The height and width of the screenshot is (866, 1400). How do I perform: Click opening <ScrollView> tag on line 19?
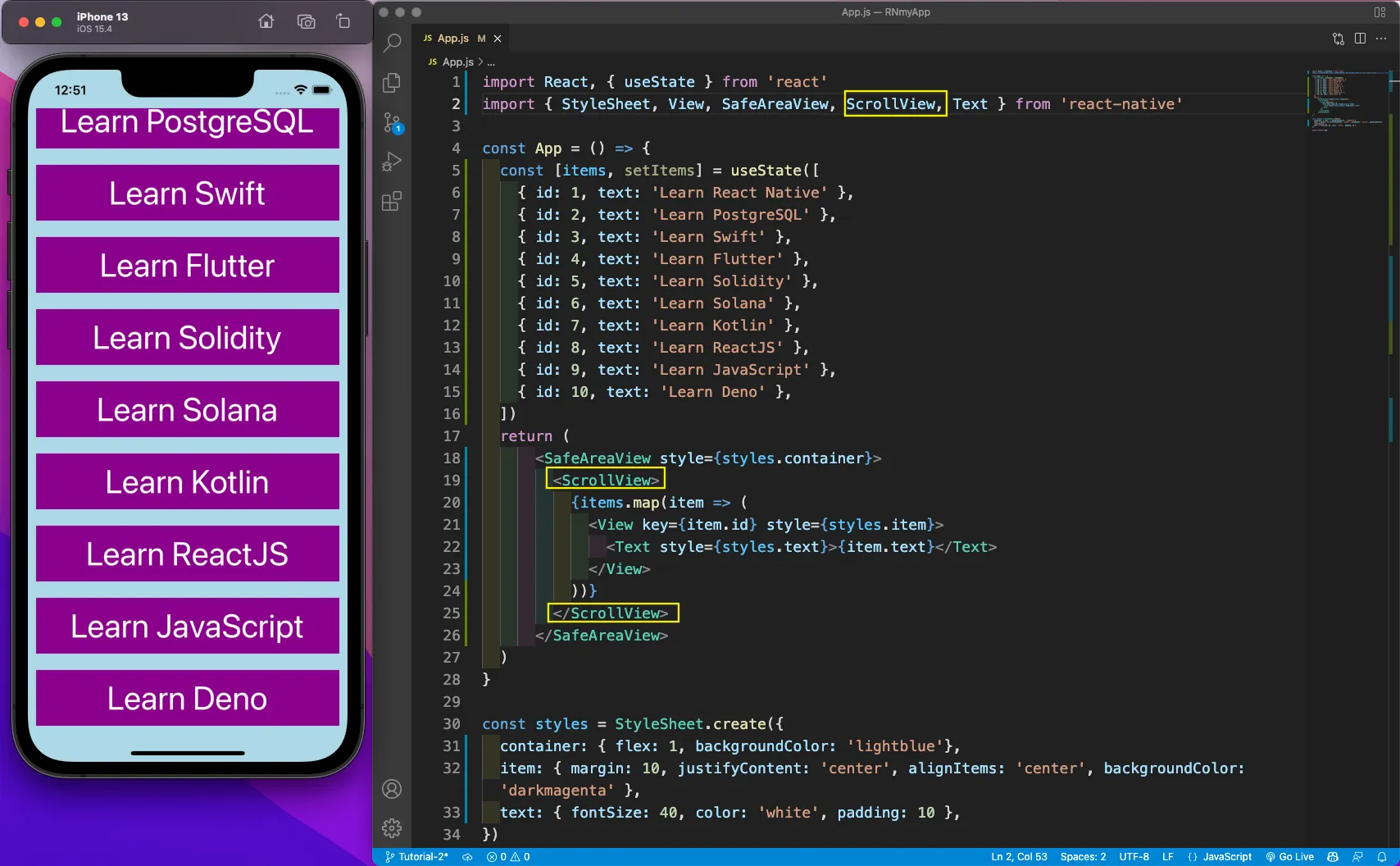[606, 481]
